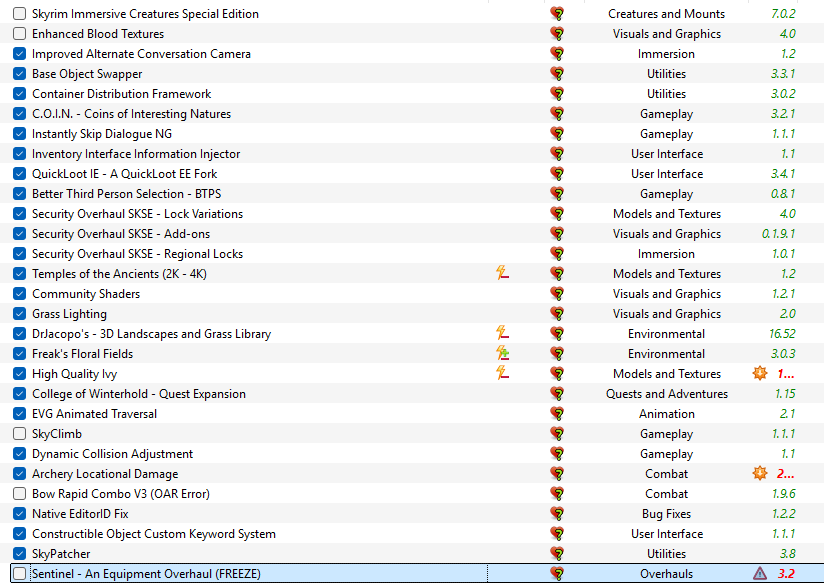Select College of Winterhold - Quest Expansion name

[x=139, y=394]
